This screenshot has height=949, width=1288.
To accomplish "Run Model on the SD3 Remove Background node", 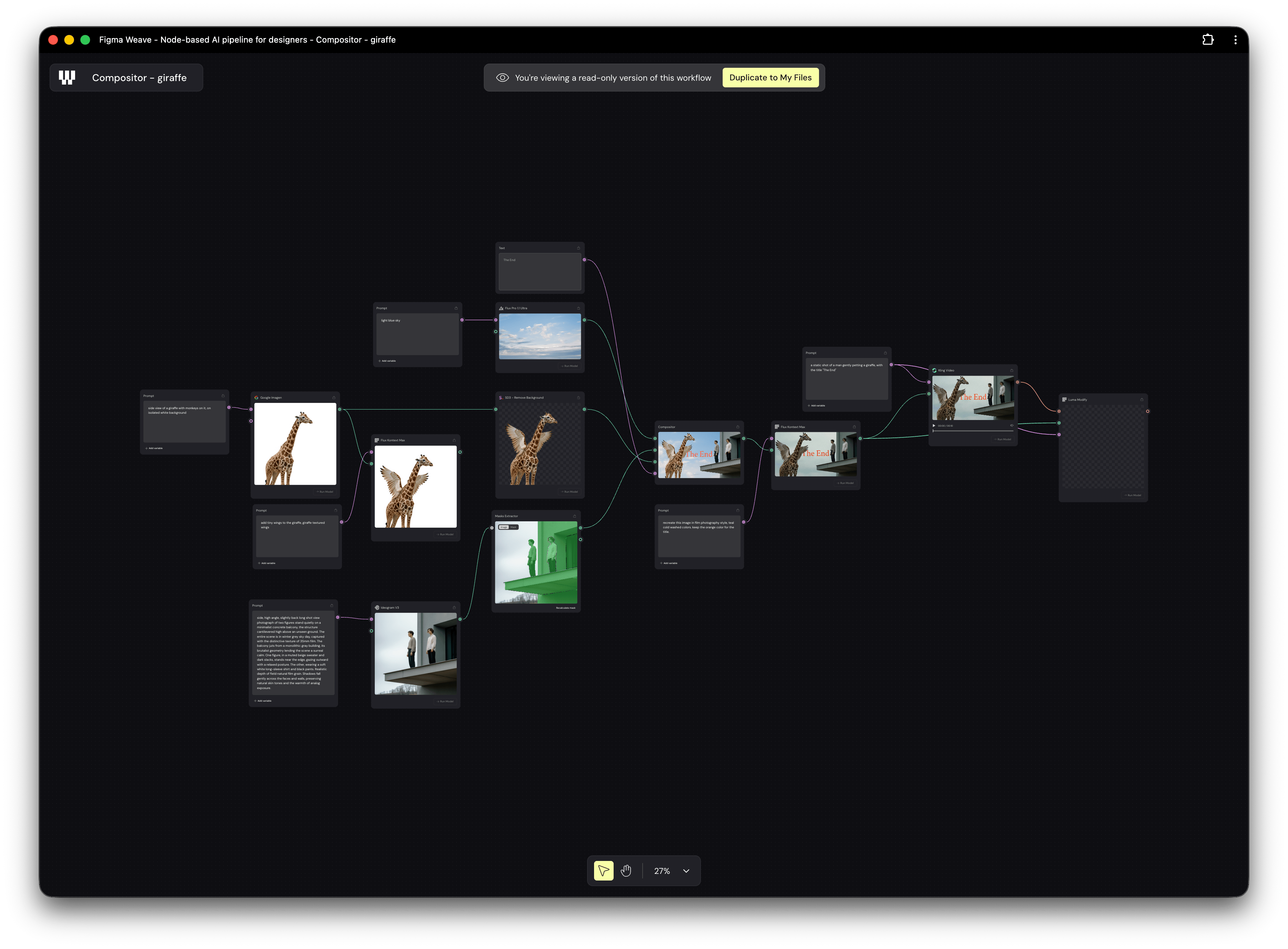I will click(x=570, y=492).
